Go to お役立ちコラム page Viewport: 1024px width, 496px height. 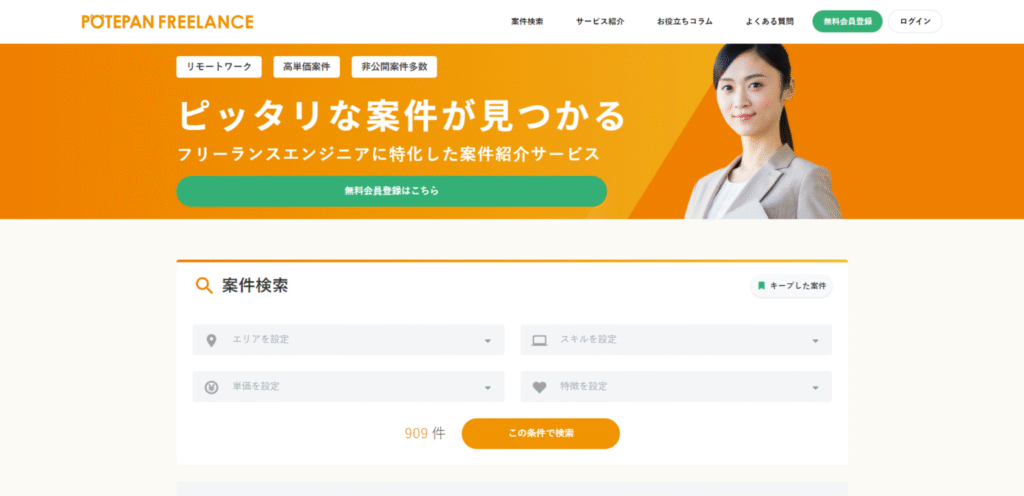point(684,22)
